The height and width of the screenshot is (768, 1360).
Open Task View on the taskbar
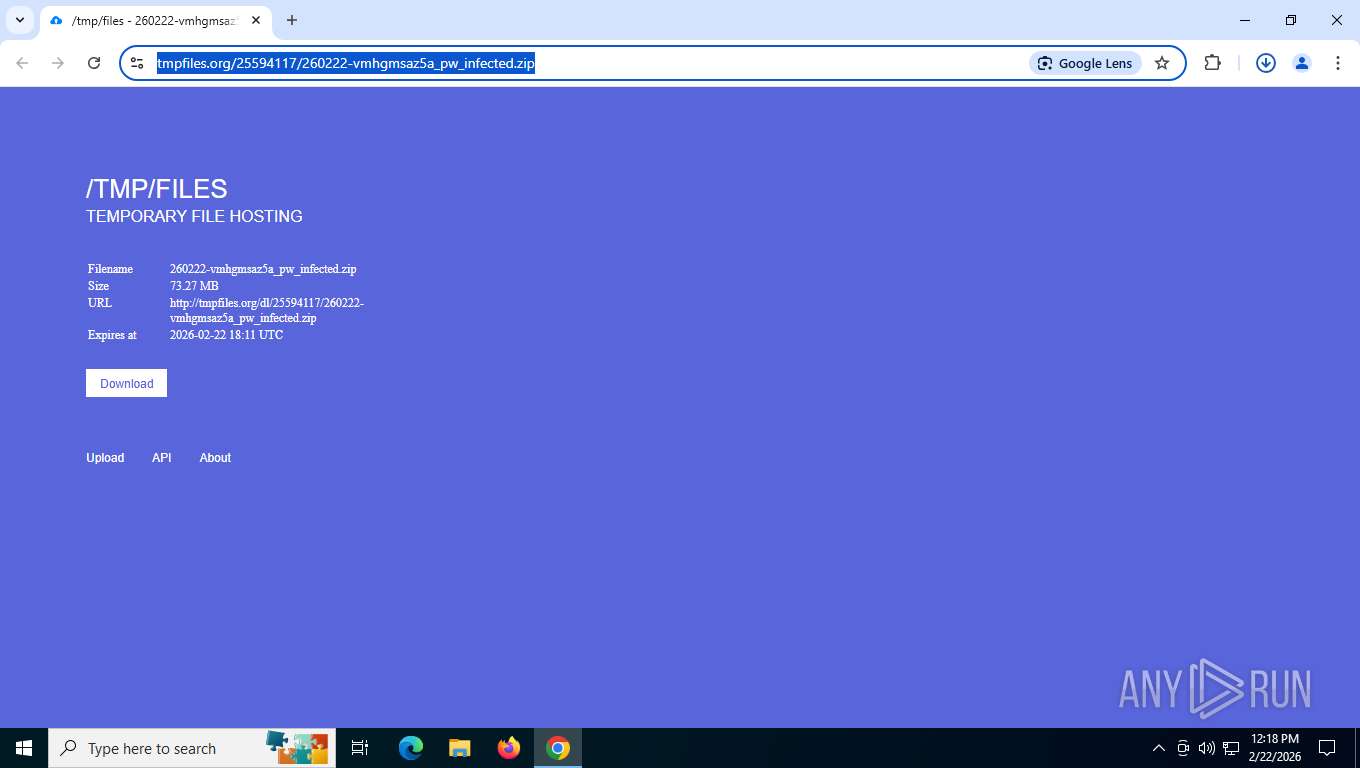(x=360, y=748)
